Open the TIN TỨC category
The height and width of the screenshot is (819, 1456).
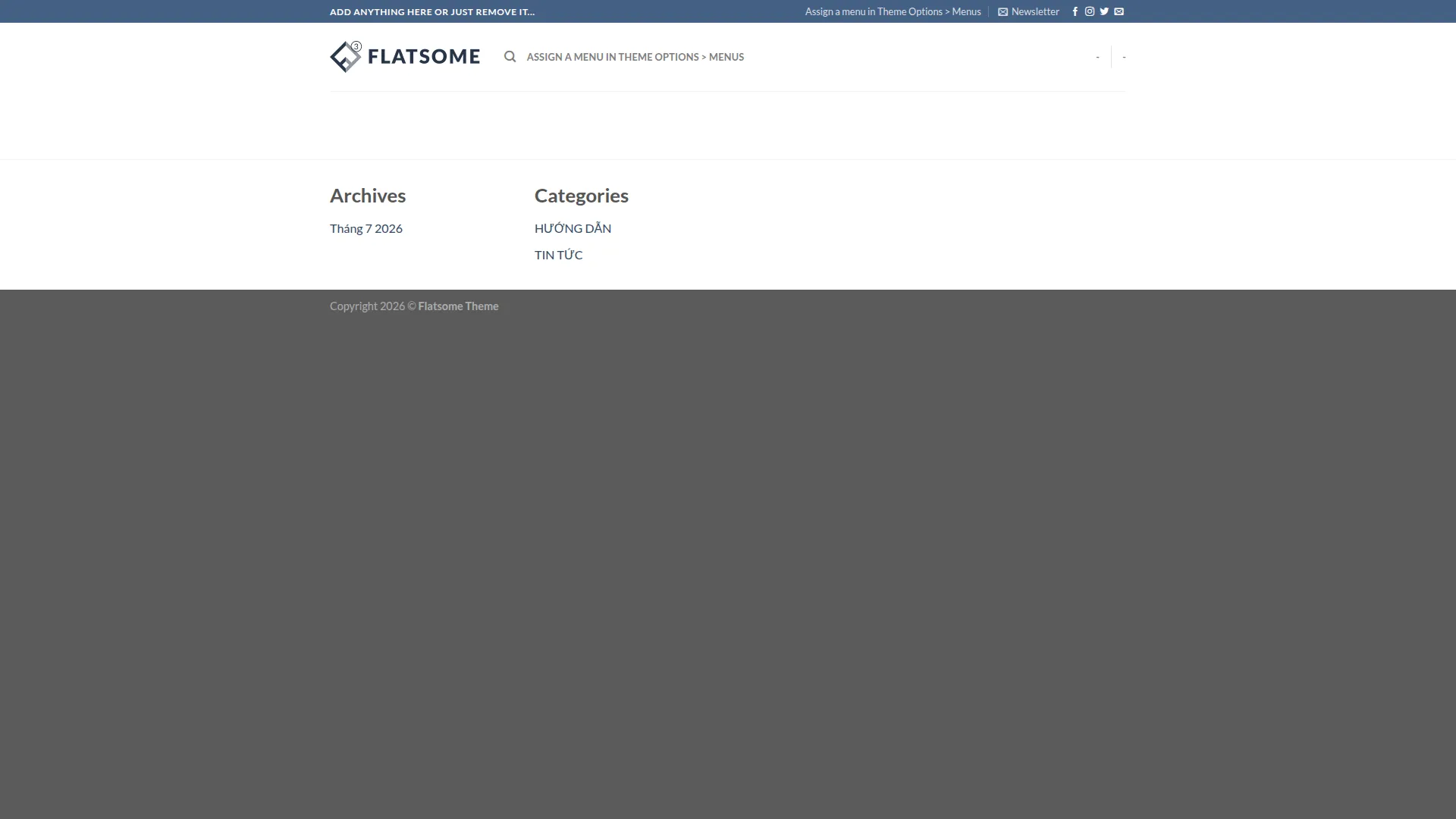[x=558, y=255]
